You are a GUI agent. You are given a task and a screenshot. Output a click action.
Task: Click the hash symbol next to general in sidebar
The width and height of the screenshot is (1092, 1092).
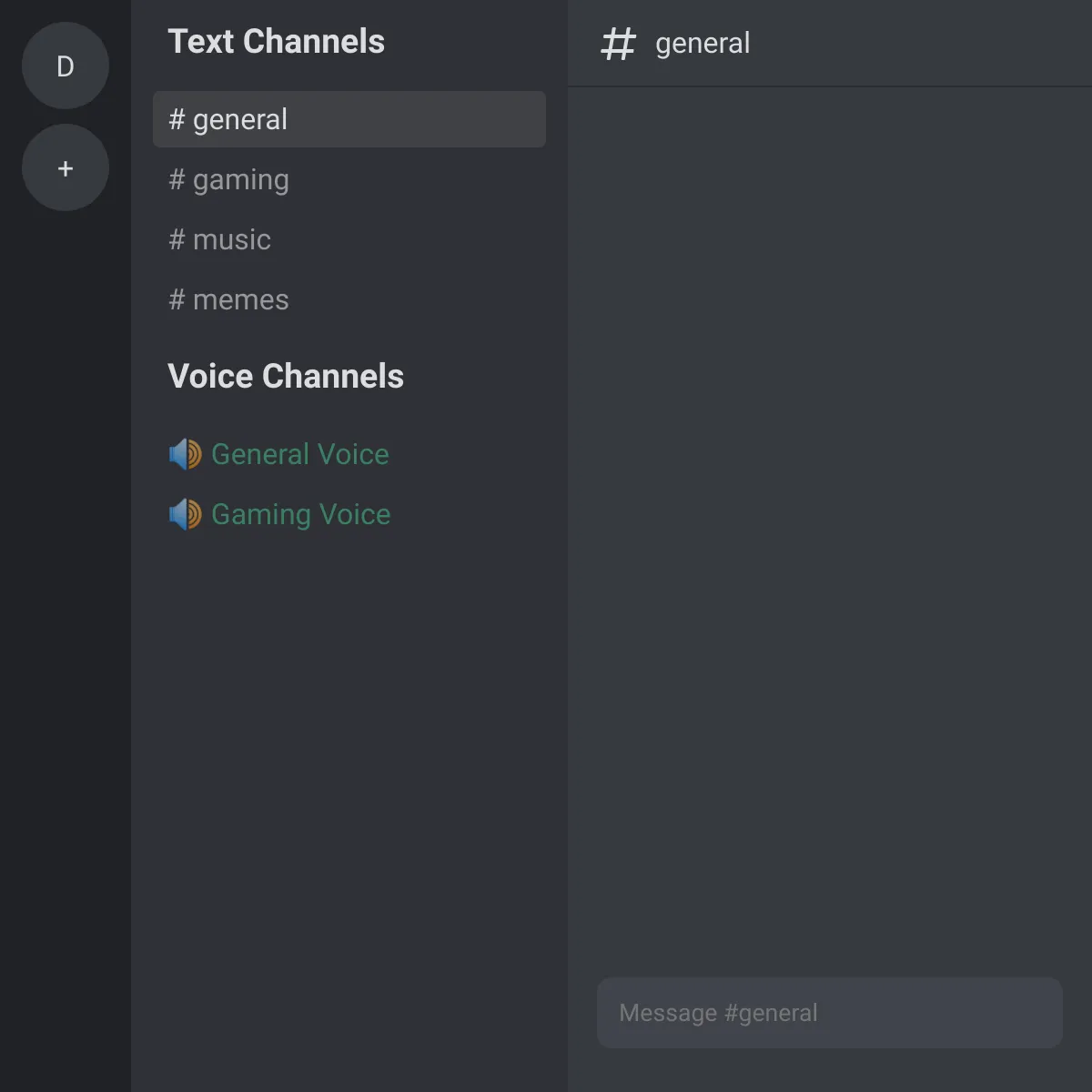point(177,119)
